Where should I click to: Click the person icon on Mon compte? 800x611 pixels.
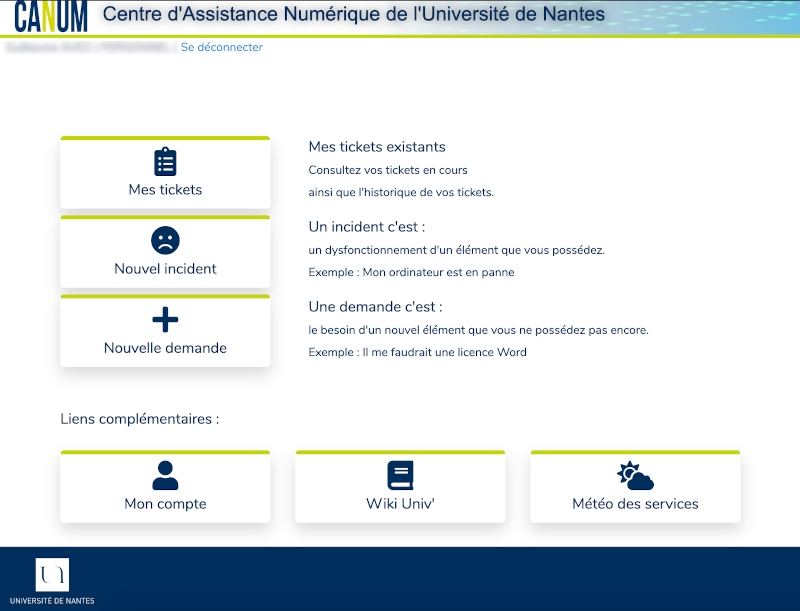[165, 473]
